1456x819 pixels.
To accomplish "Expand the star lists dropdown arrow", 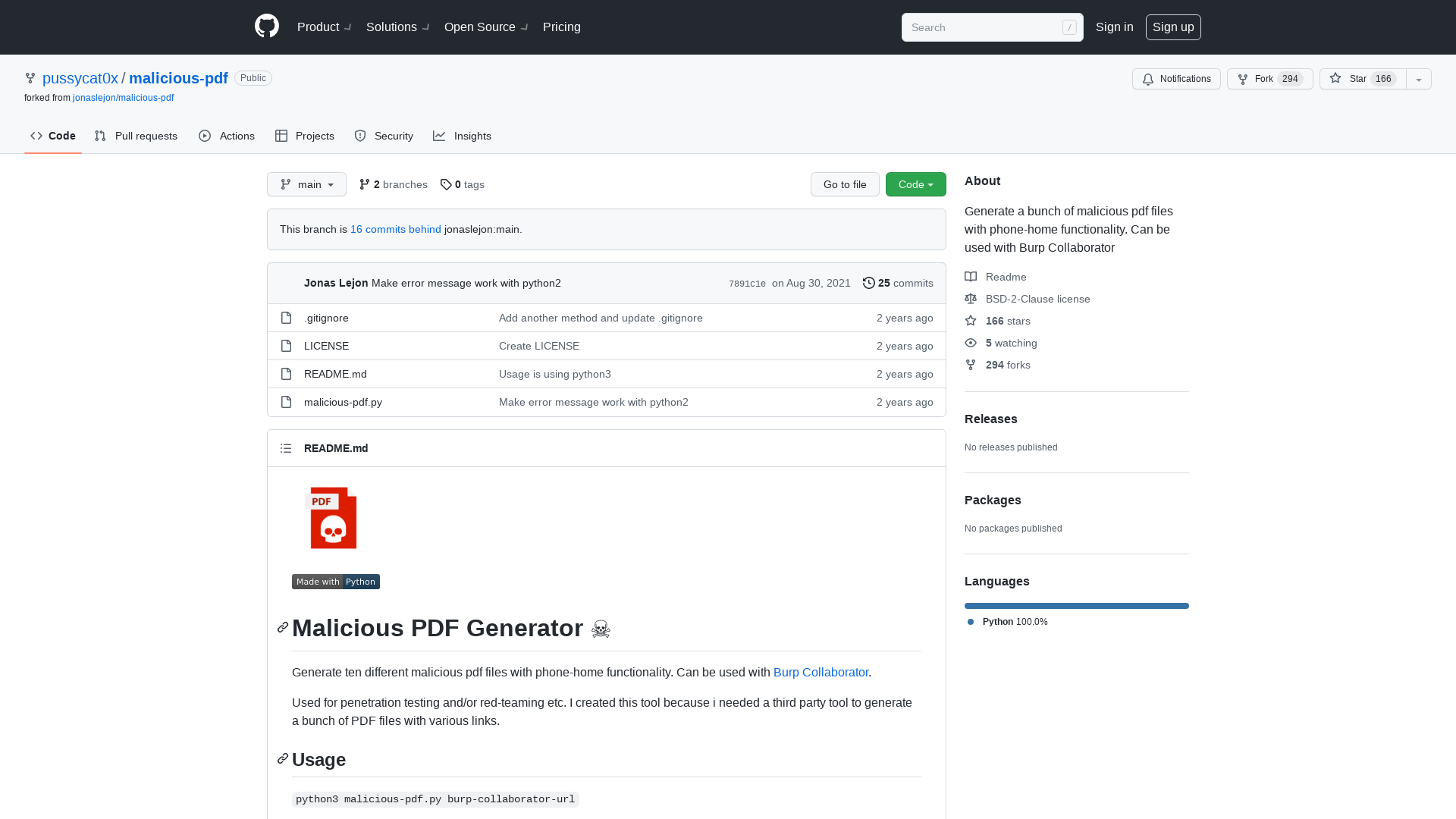I will point(1419,79).
